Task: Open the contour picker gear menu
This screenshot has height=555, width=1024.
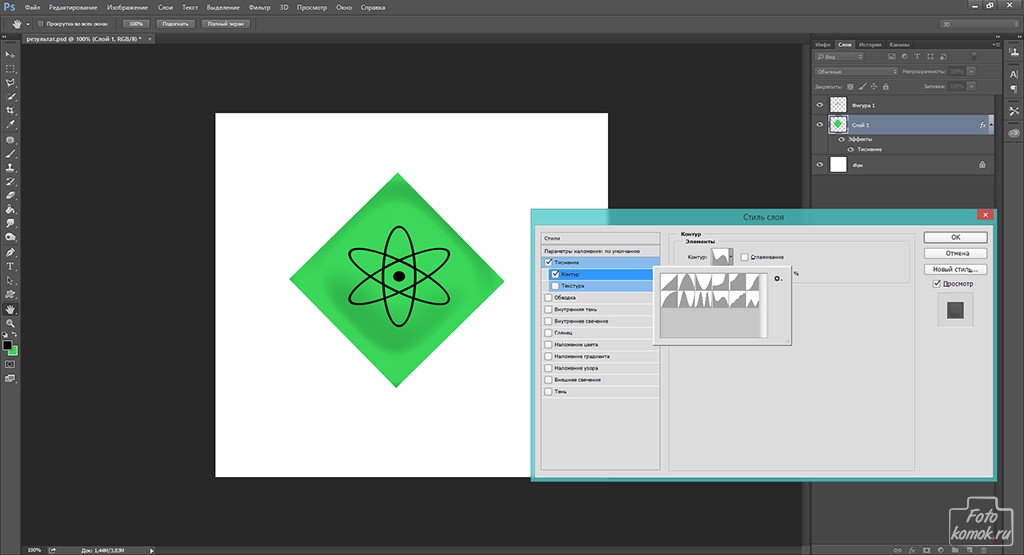Action: pyautogui.click(x=778, y=279)
